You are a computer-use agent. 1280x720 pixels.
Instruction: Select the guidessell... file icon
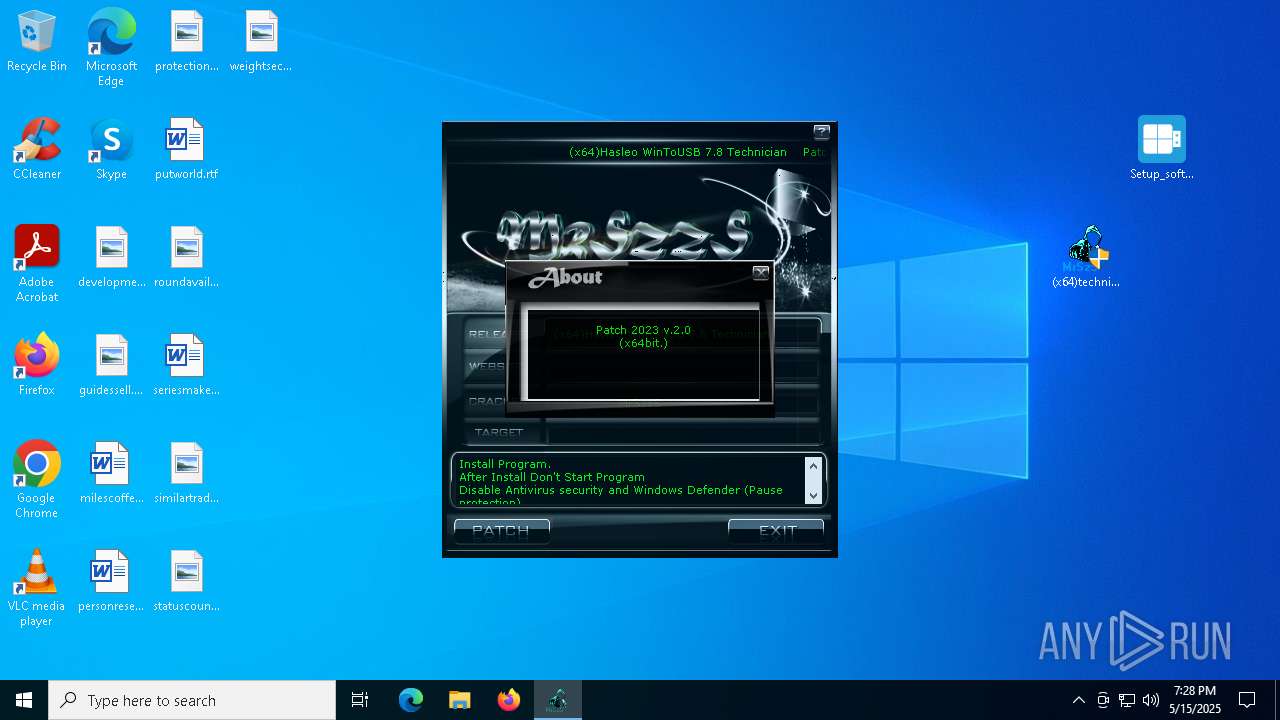(x=111, y=365)
